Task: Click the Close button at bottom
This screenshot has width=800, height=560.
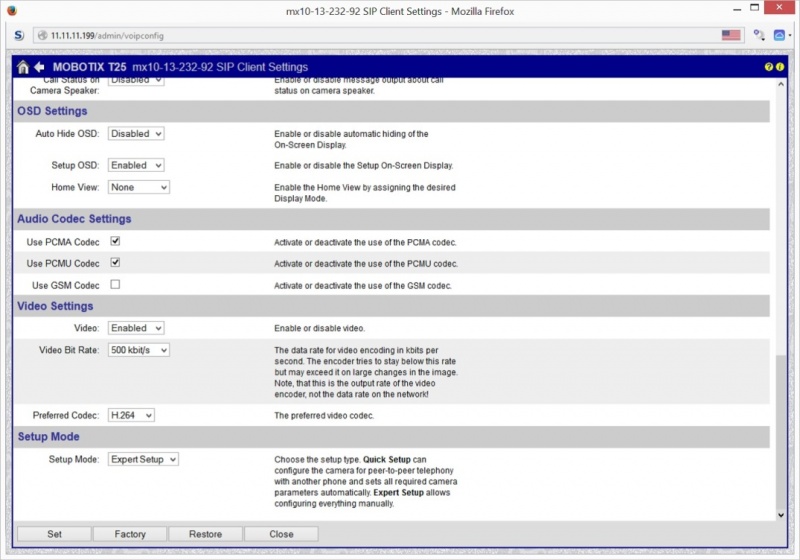Action: (x=281, y=534)
